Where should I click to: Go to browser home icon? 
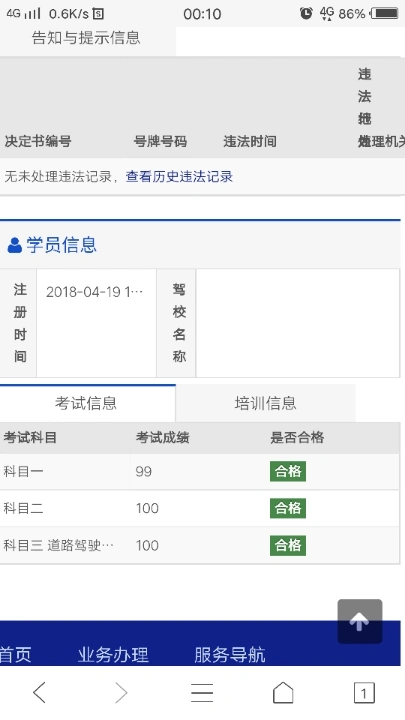(x=283, y=692)
